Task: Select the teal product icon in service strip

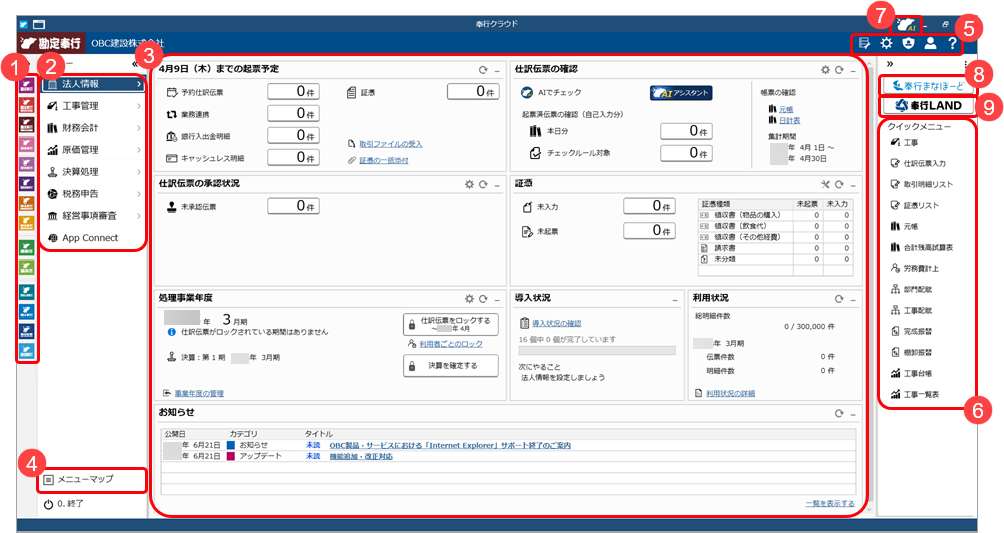Action: 26,291
